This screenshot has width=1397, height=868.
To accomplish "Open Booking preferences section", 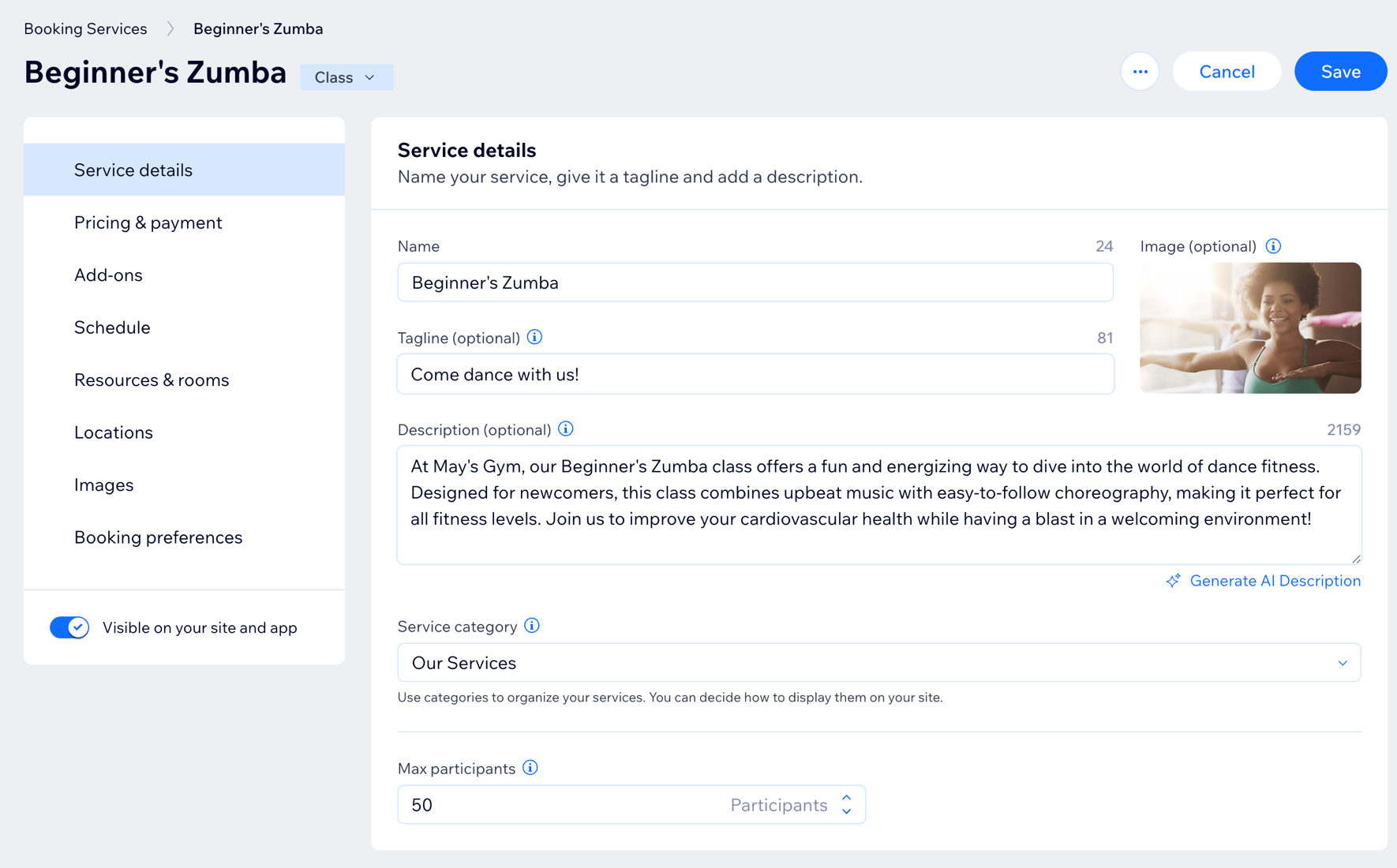I will tap(184, 537).
